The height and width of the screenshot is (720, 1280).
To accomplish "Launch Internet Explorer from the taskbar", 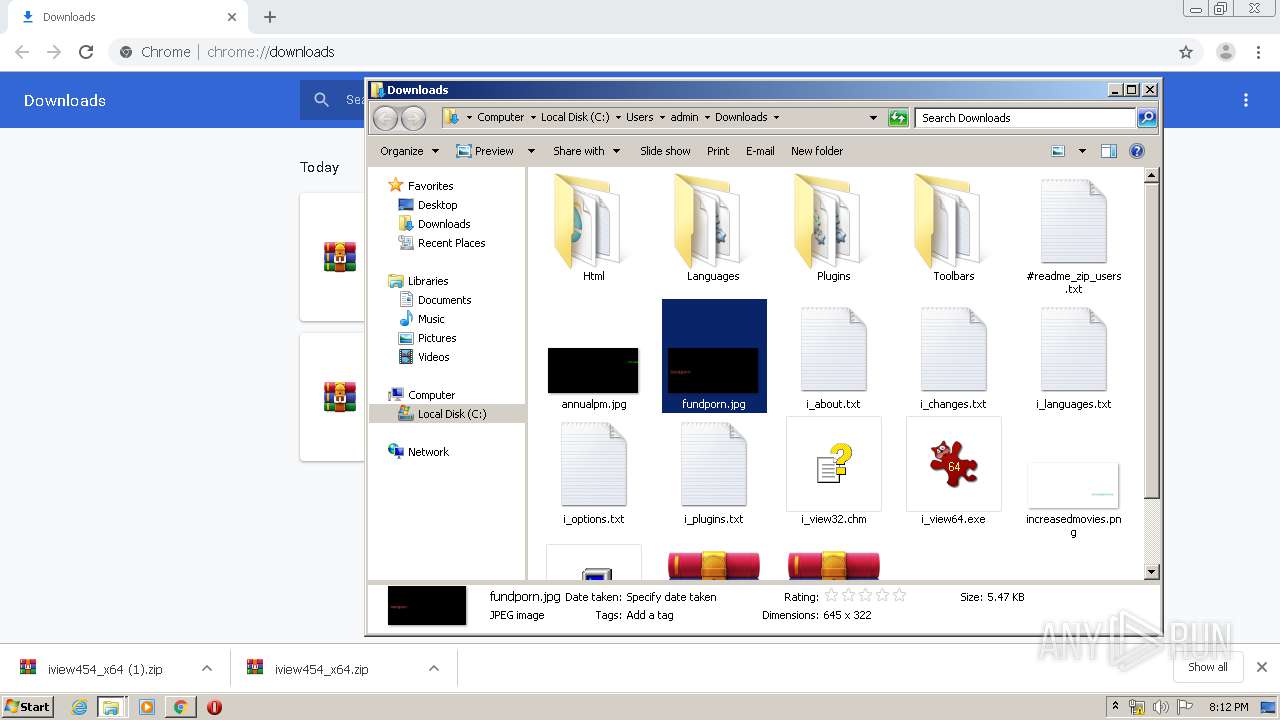I will pos(79,707).
